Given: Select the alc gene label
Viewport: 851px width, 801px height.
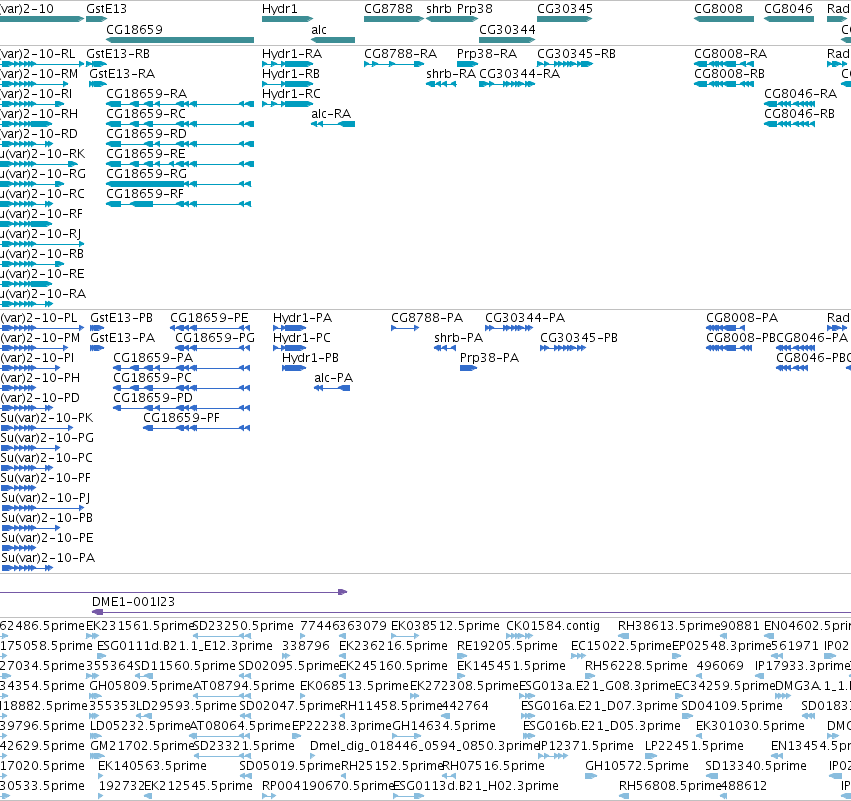Looking at the screenshot, I should point(319,29).
